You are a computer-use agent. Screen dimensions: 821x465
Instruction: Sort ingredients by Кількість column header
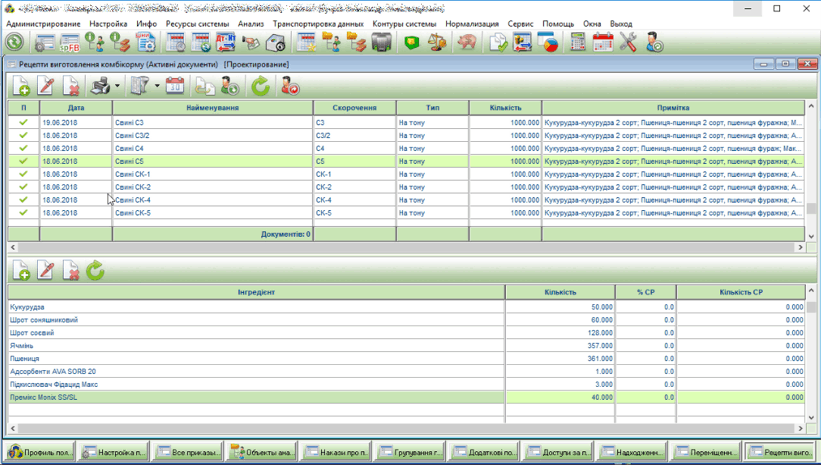click(560, 292)
